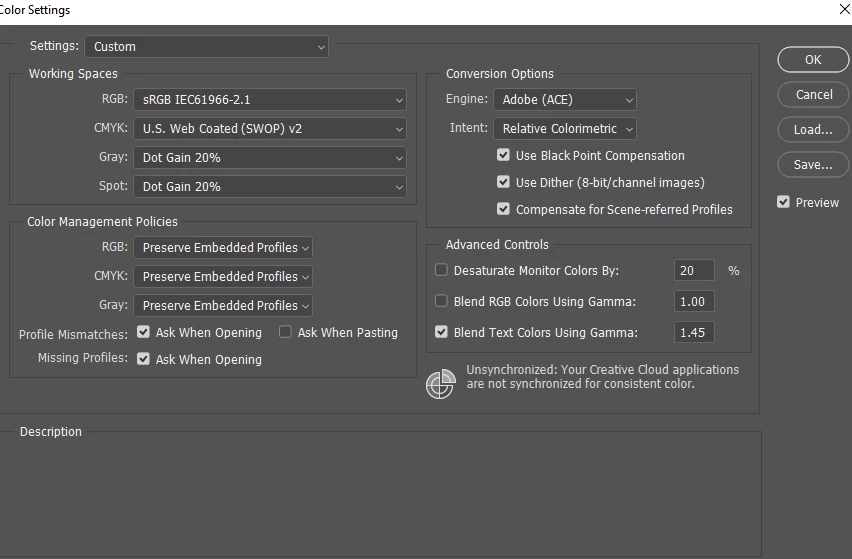The width and height of the screenshot is (852, 559).
Task: Click the Blend RGB gamma field 1.00
Action: click(694, 302)
